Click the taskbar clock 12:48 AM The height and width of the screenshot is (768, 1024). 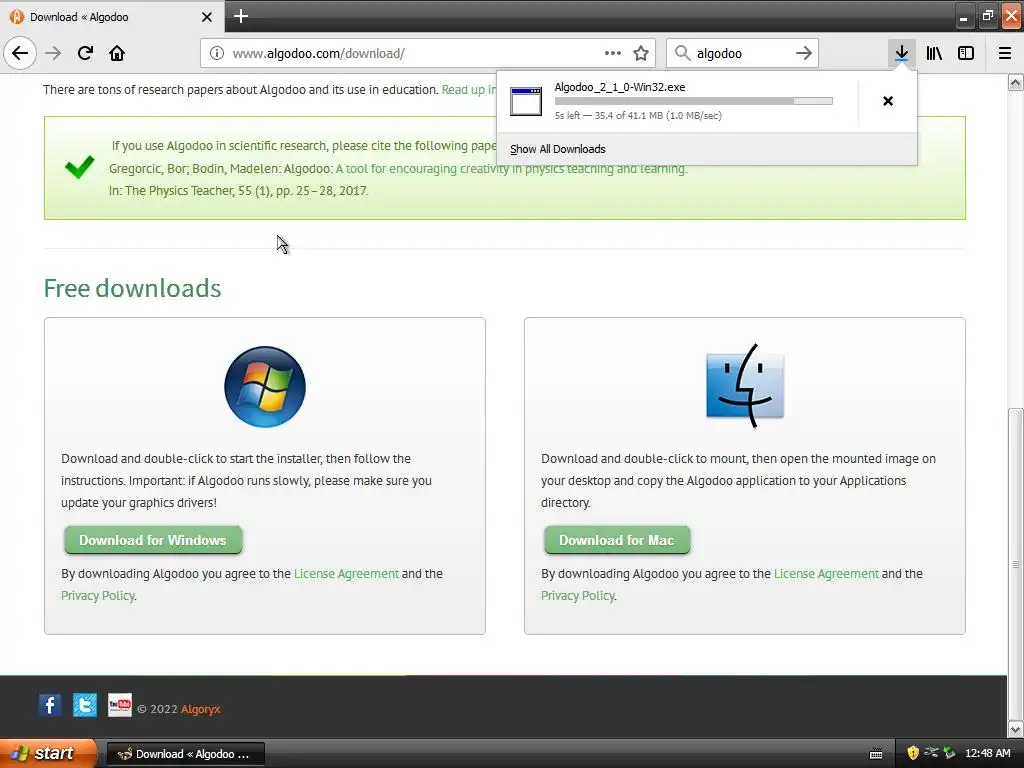tap(987, 754)
